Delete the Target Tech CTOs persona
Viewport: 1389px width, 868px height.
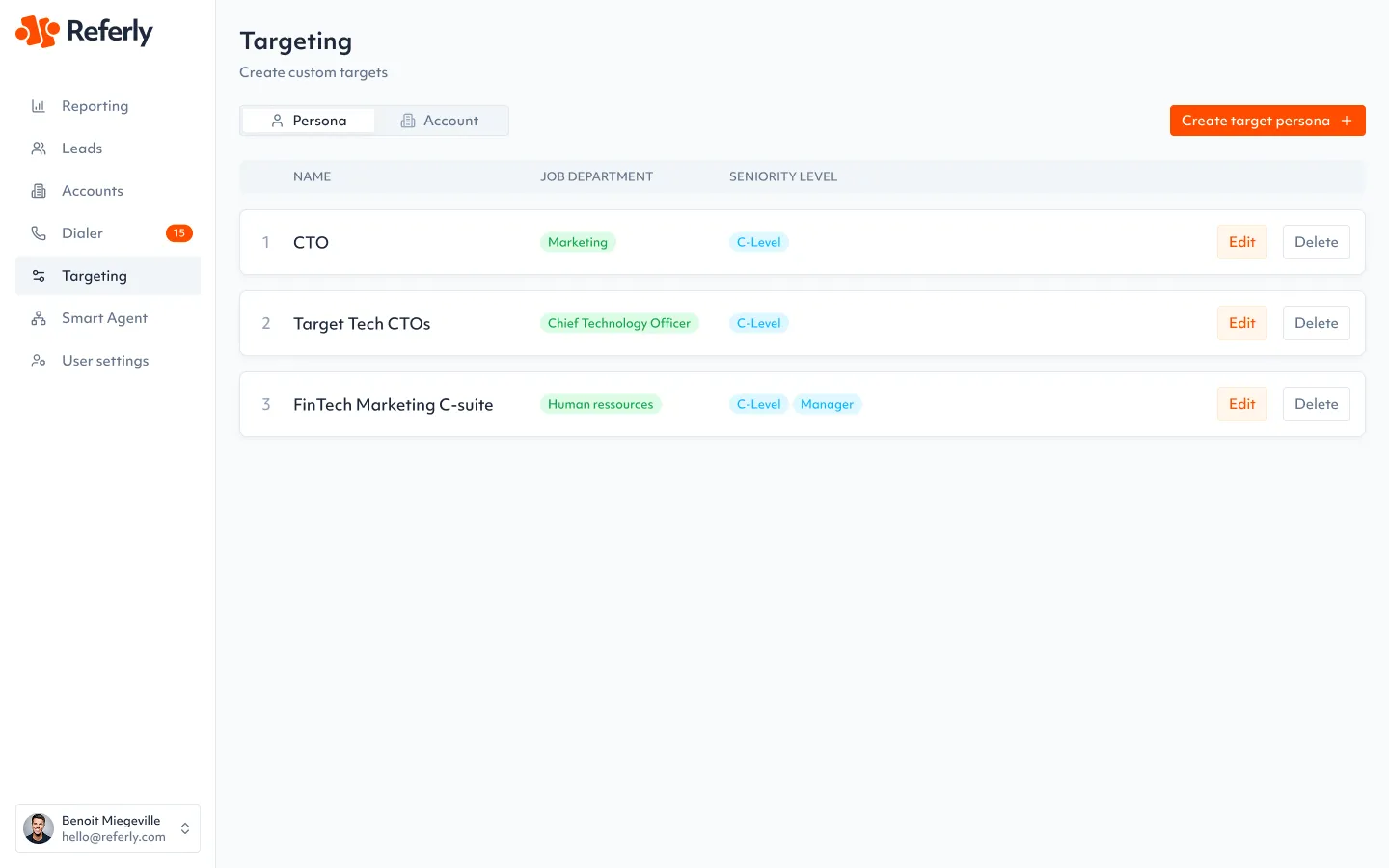(x=1316, y=323)
